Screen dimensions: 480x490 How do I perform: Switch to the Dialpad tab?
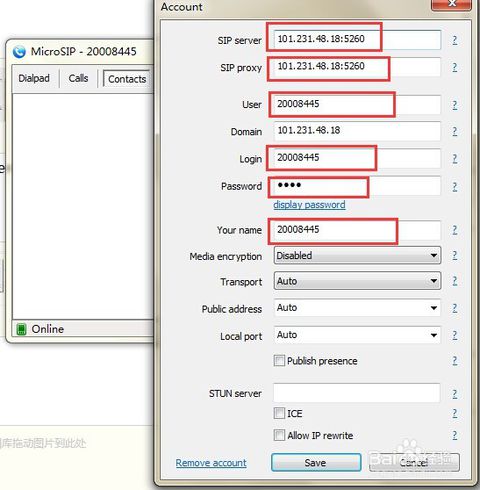pos(34,78)
